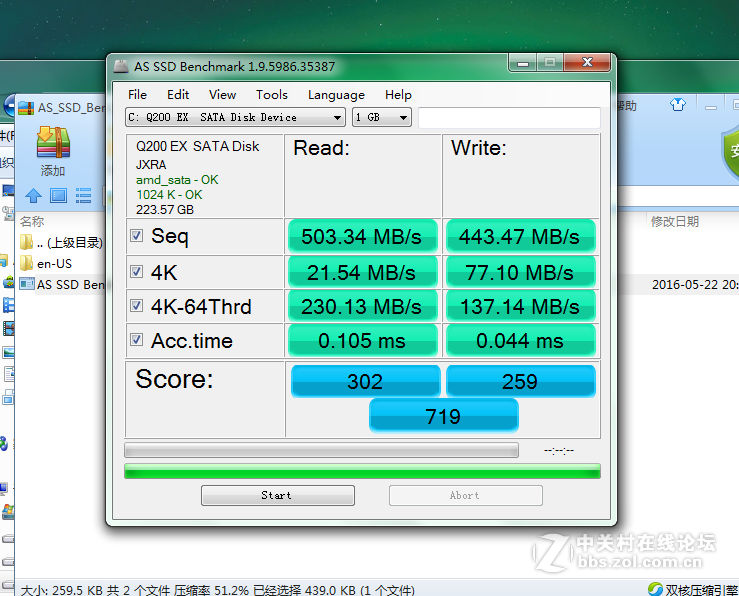Click the empty text field beside 1 GB
The width and height of the screenshot is (739, 596).
coord(509,117)
